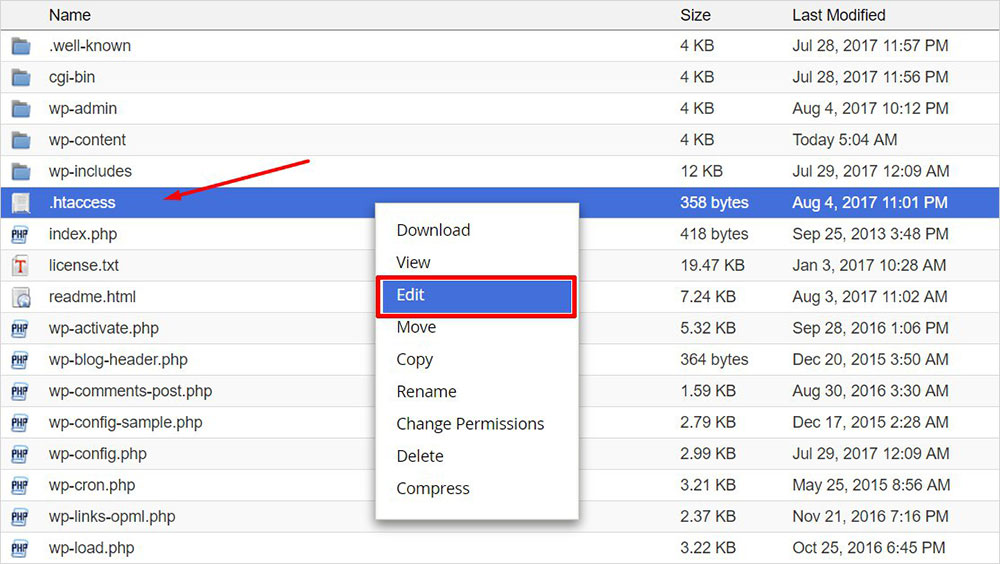Image resolution: width=1000 pixels, height=564 pixels.
Task: Click Delete in the context menu
Action: pos(420,456)
